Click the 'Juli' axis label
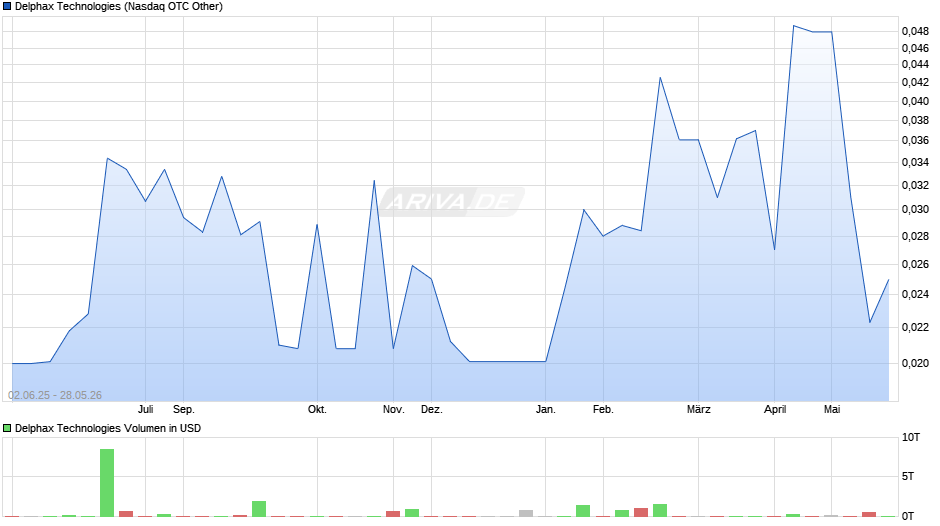Image resolution: width=940 pixels, height=526 pixels. 146,409
